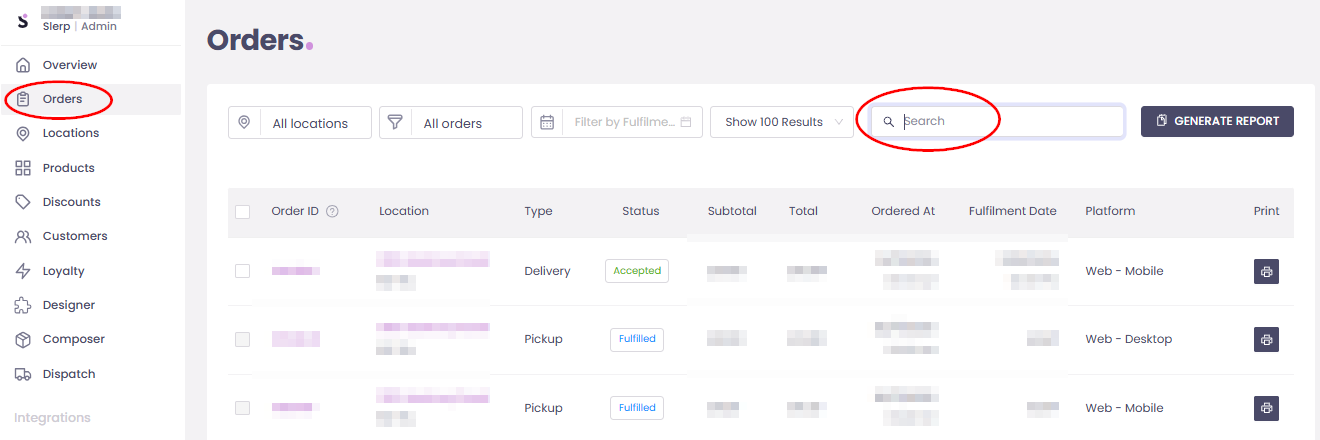The height and width of the screenshot is (440, 1320).
Task: Go to the Customers menu item
Action: tap(74, 236)
